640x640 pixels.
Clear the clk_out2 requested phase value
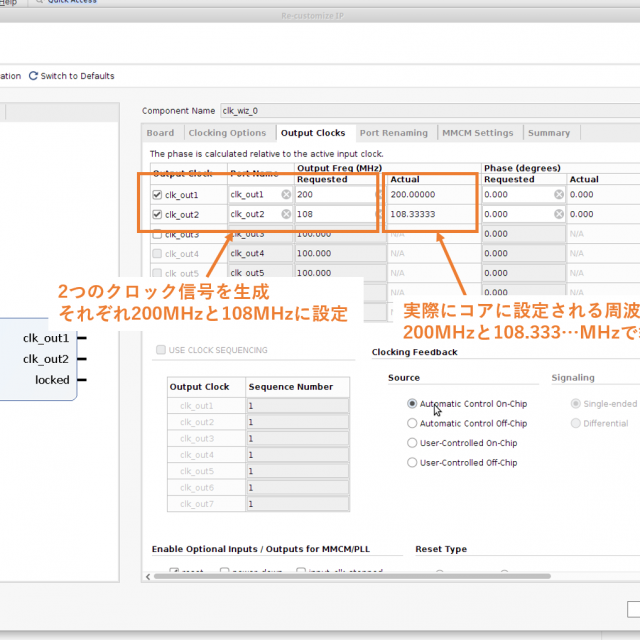pos(559,214)
